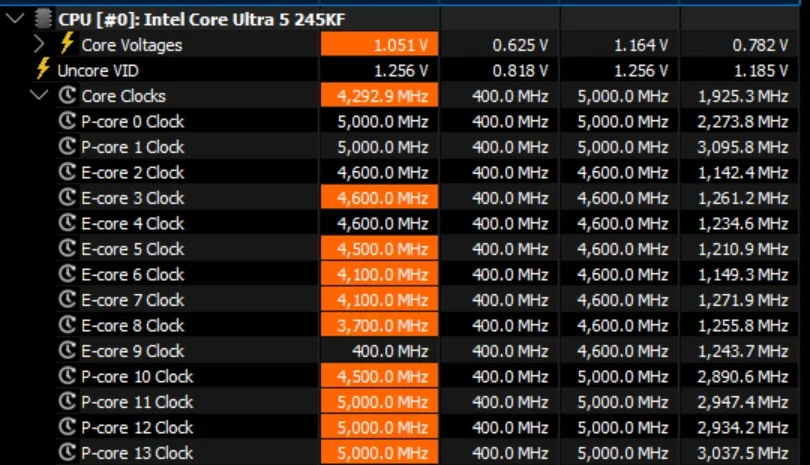Select the E-core 2 Clock sensor row
Image resolution: width=810 pixels, height=465 pixels.
pos(132,172)
